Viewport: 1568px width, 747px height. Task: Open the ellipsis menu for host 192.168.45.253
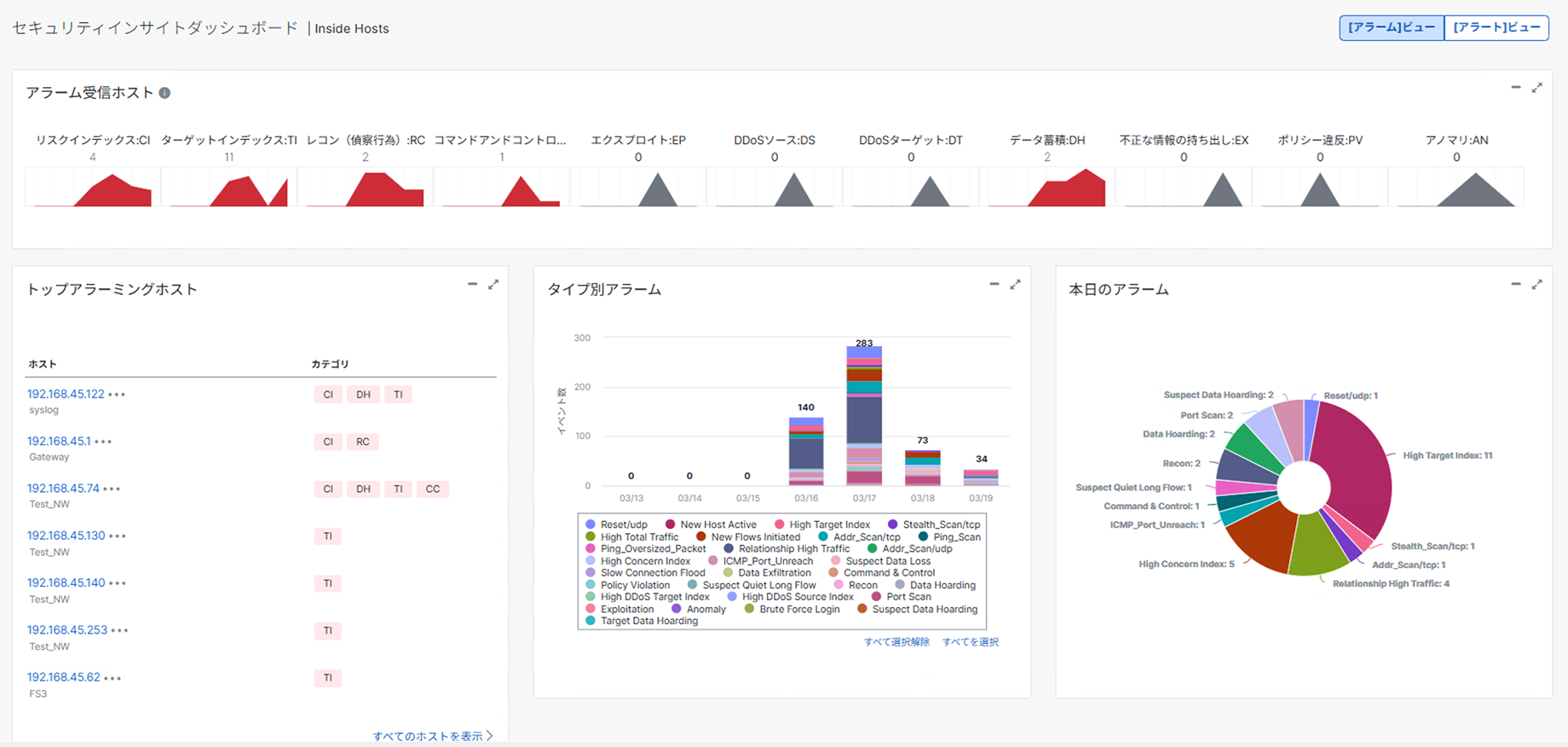click(119, 631)
